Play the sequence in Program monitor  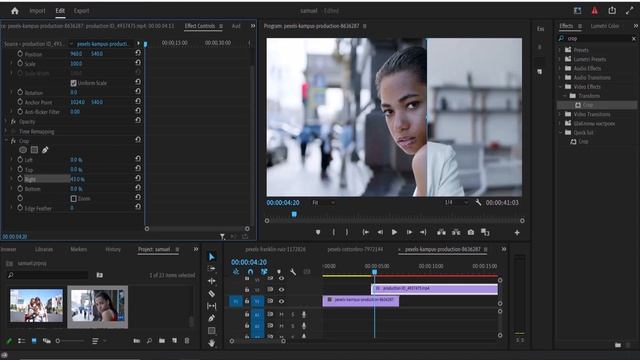click(x=394, y=232)
